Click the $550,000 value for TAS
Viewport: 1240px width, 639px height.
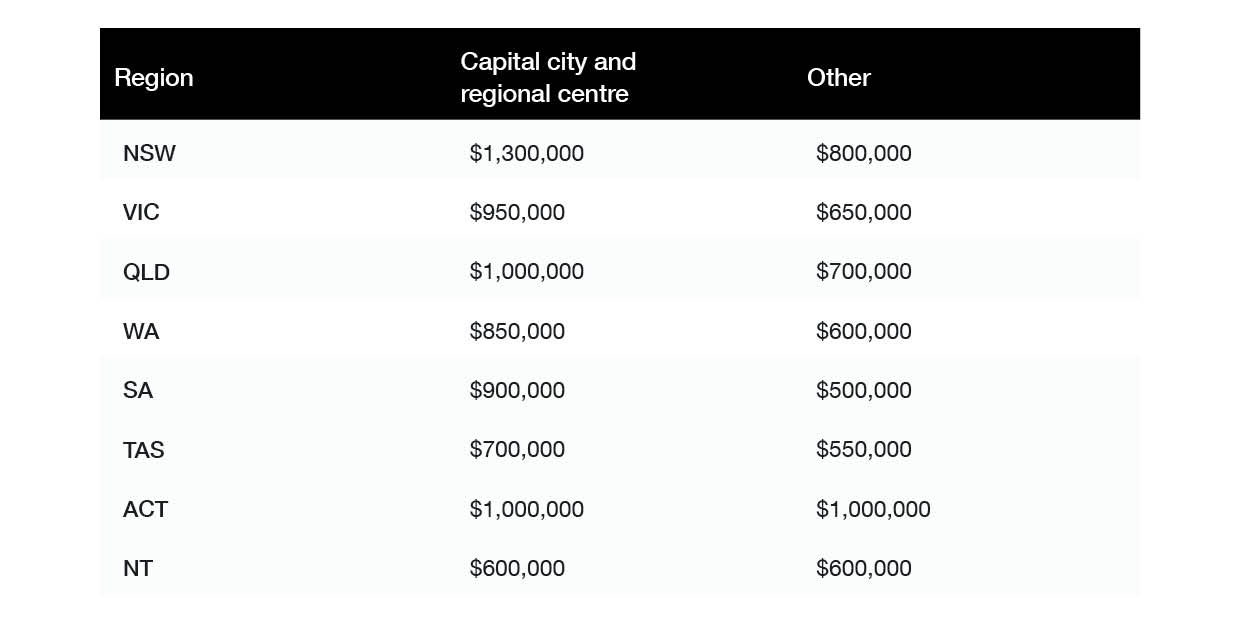coord(864,450)
